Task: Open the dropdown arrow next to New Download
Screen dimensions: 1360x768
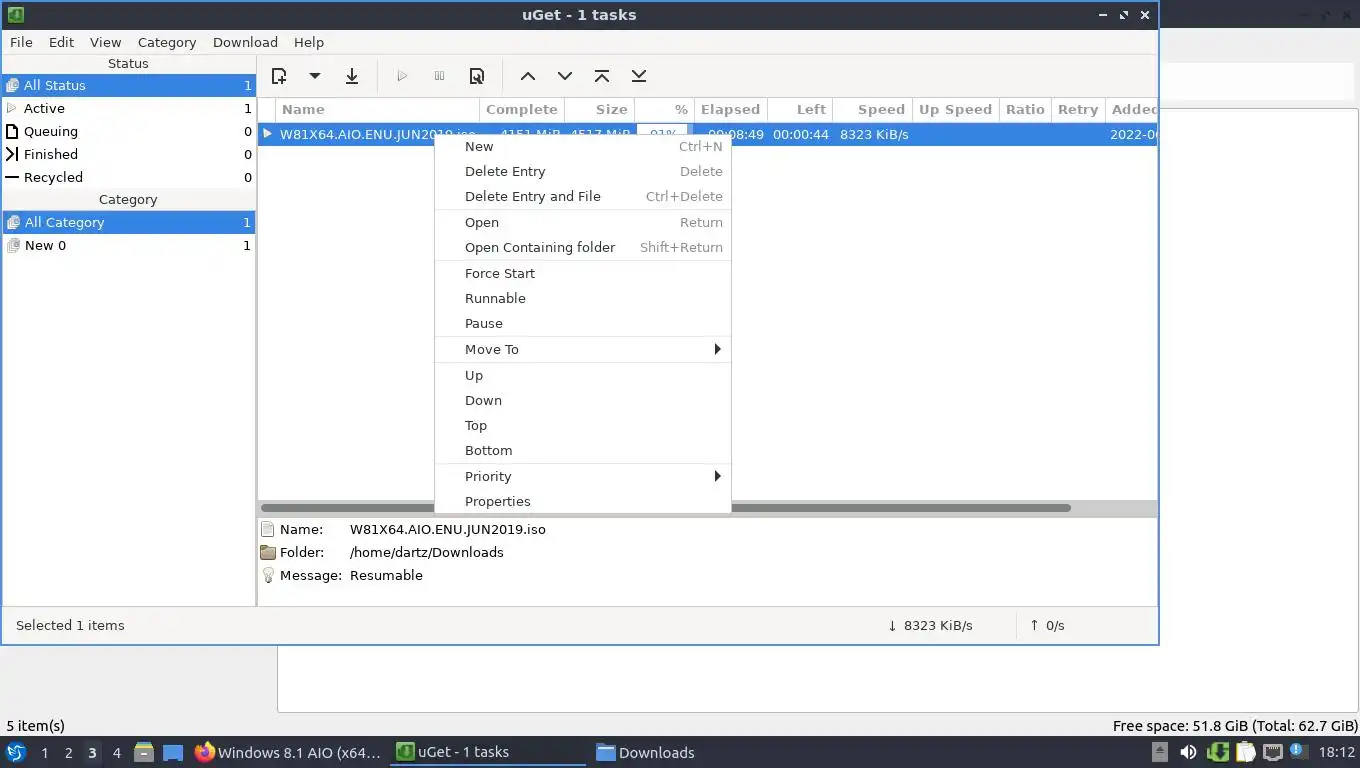Action: pyautogui.click(x=314, y=76)
